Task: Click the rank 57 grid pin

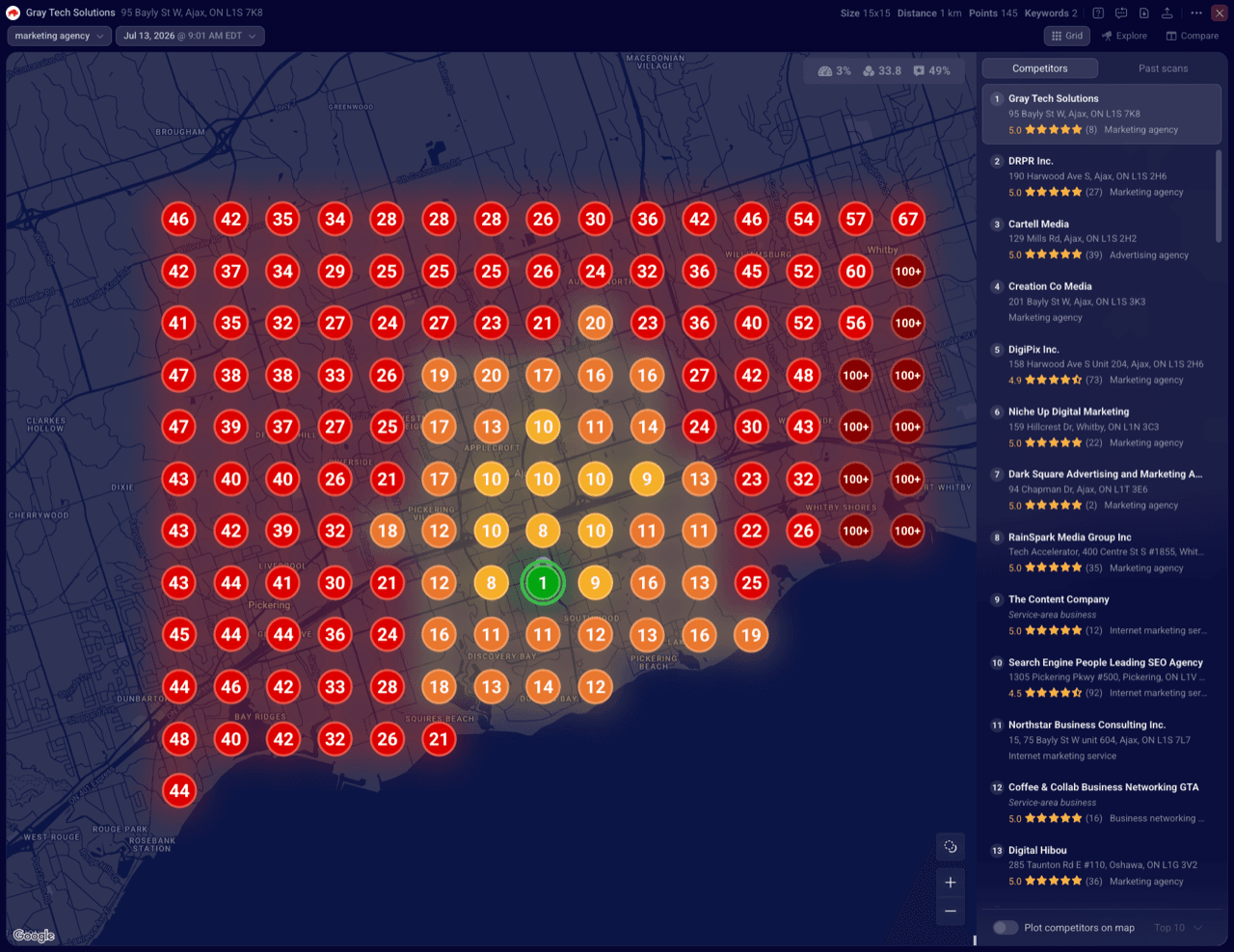Action: tap(856, 219)
